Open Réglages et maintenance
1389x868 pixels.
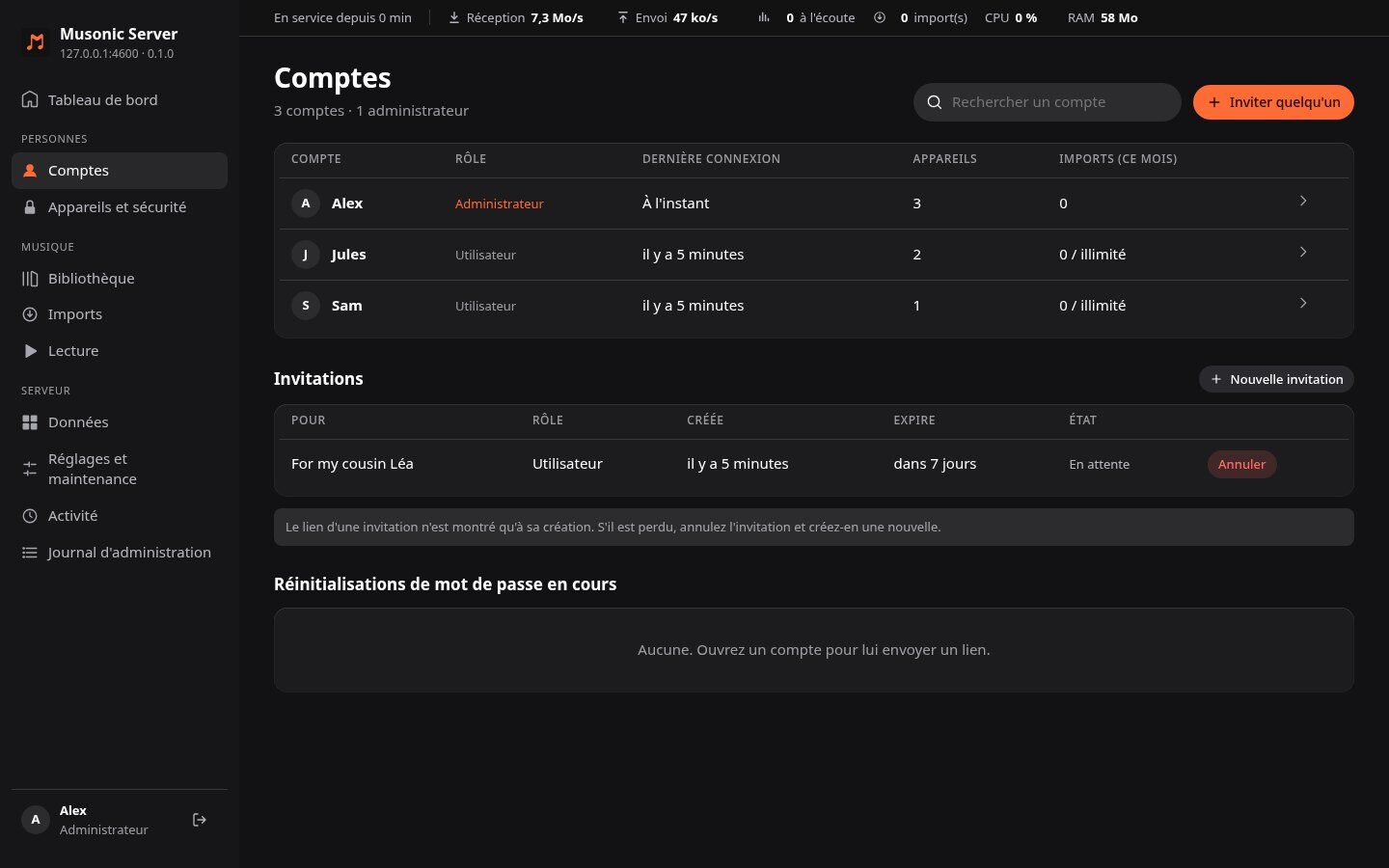point(120,470)
